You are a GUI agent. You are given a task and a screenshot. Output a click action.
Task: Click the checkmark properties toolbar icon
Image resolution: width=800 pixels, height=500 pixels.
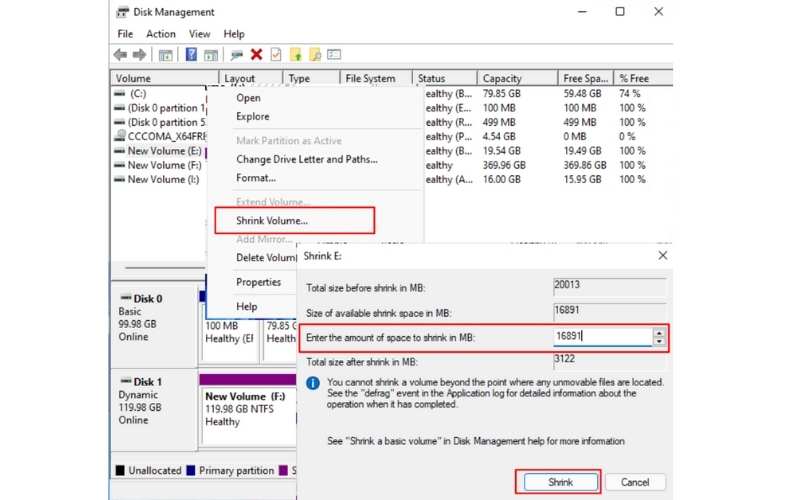[x=276, y=55]
